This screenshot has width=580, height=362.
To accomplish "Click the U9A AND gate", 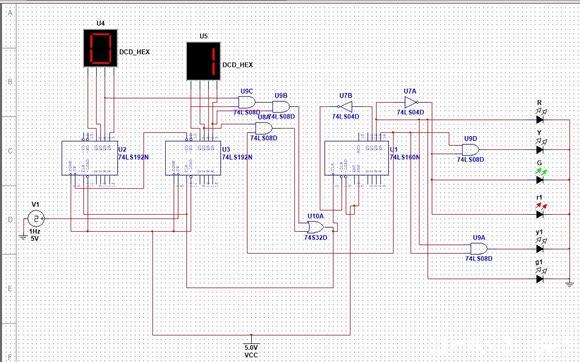I will pyautogui.click(x=479, y=248).
